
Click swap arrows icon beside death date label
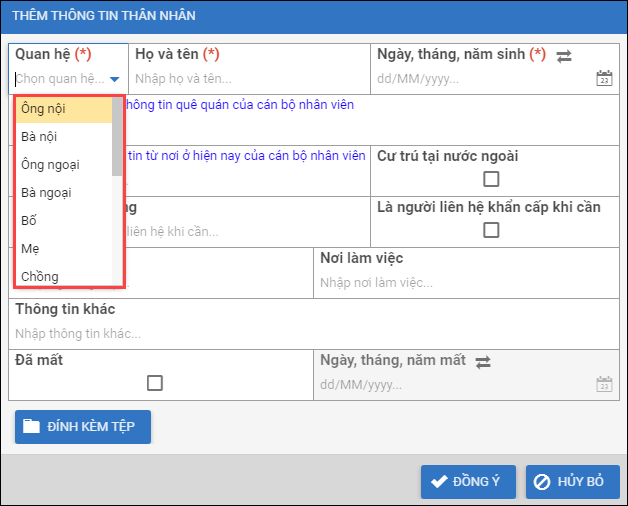[x=483, y=361]
